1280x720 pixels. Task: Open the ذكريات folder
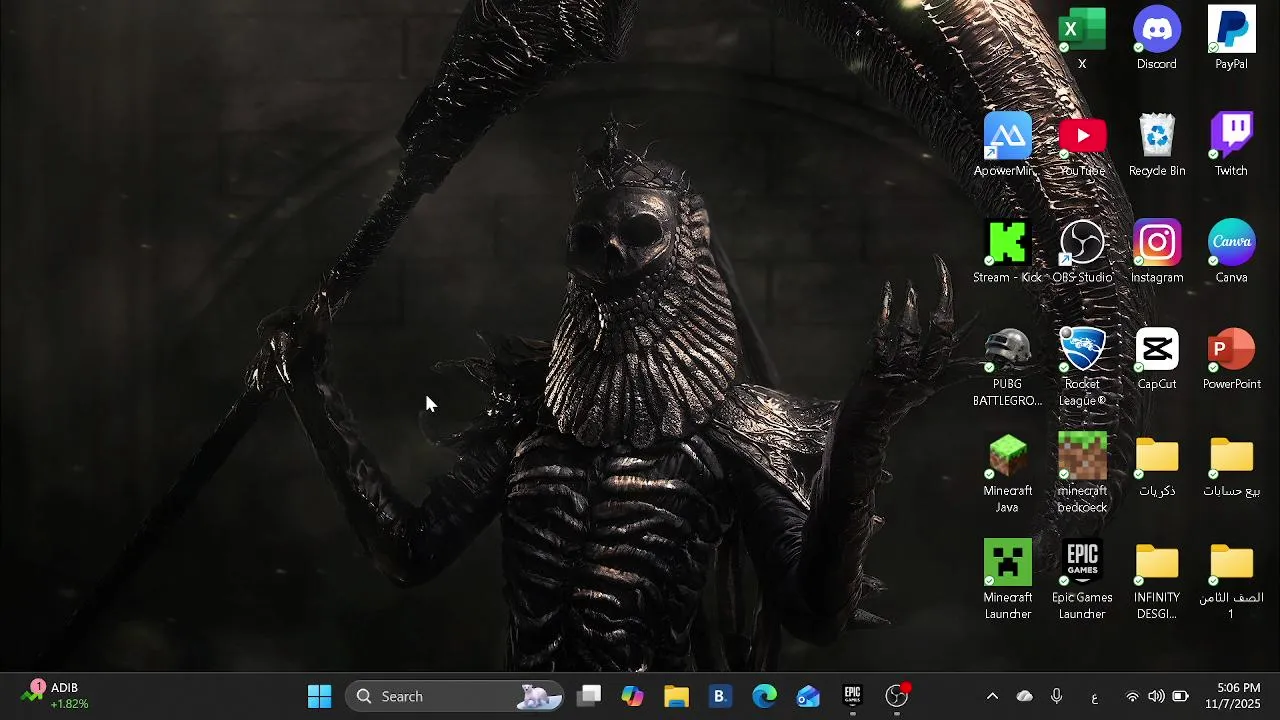click(x=1157, y=466)
